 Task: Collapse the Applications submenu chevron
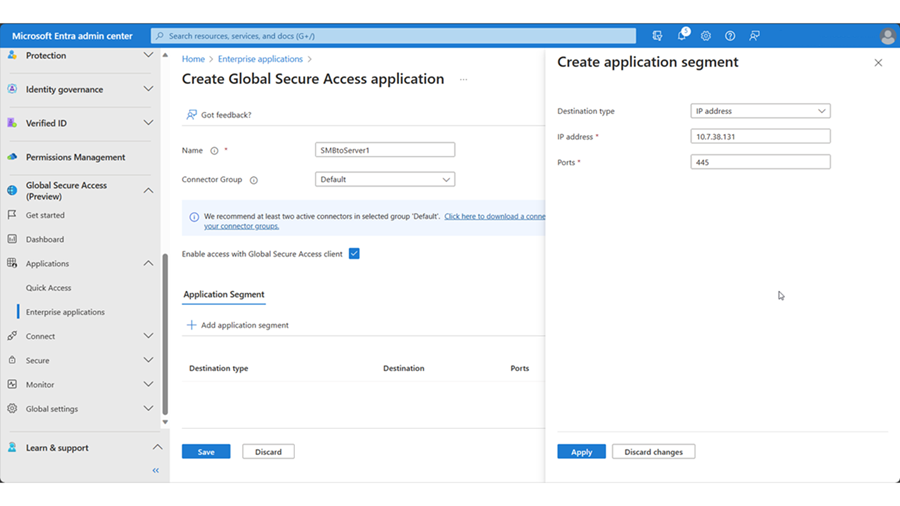(x=148, y=263)
